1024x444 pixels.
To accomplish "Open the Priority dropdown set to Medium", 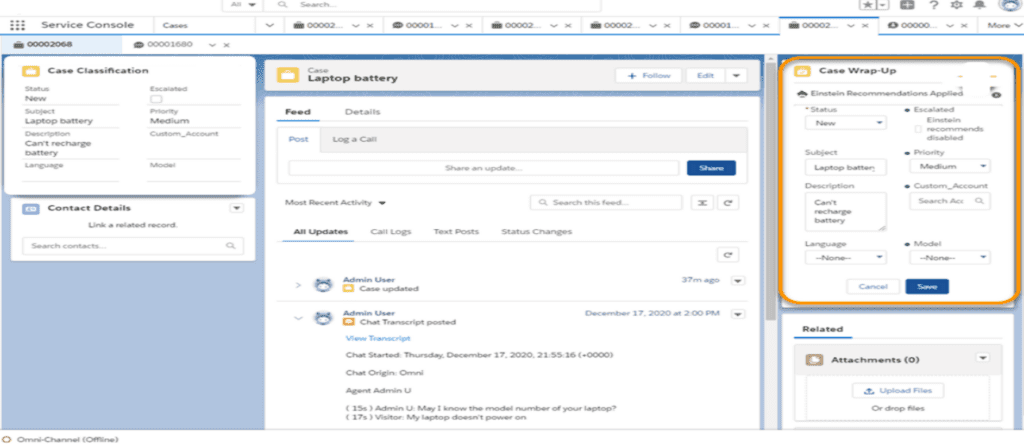I will [x=949, y=167].
